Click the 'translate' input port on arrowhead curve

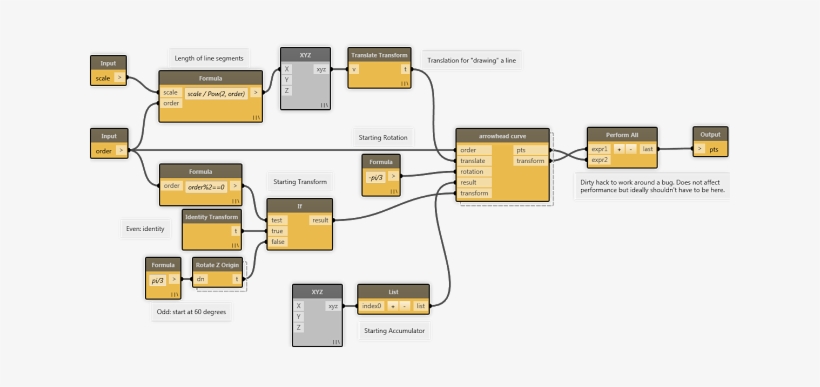(474, 161)
